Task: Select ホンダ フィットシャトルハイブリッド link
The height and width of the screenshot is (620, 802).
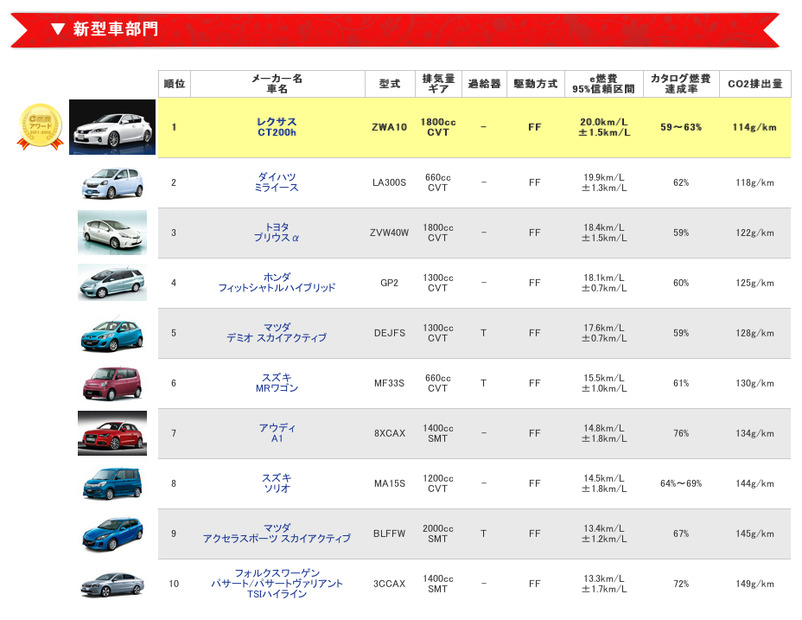Action: click(x=277, y=283)
